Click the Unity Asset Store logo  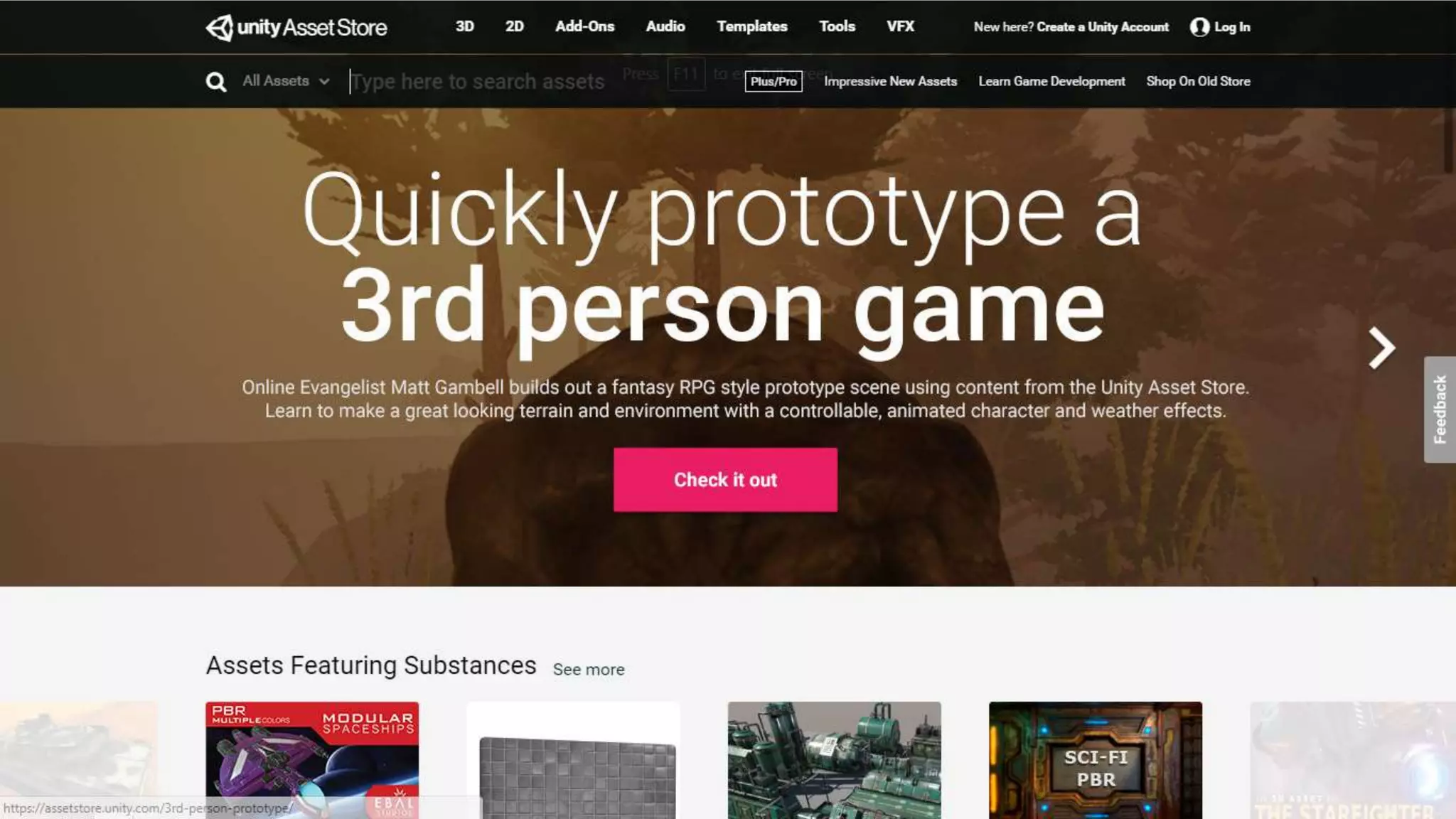coord(296,27)
